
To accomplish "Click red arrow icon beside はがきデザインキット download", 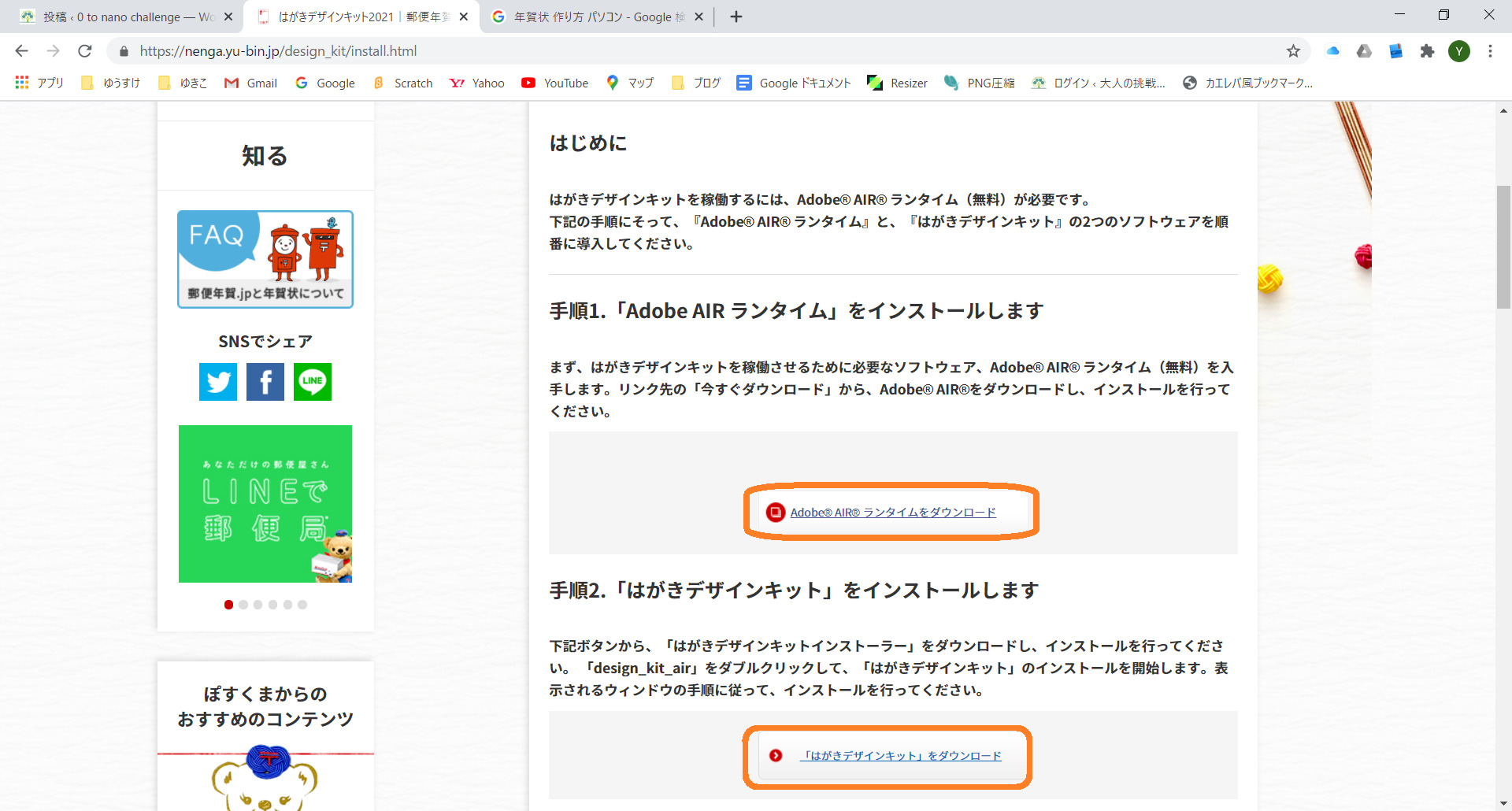I will (776, 756).
